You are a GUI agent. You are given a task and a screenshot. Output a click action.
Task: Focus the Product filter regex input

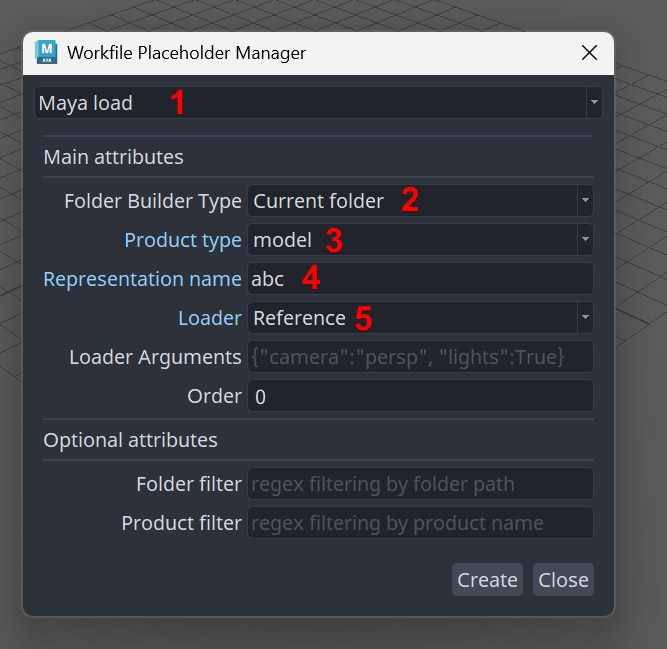tap(420, 523)
